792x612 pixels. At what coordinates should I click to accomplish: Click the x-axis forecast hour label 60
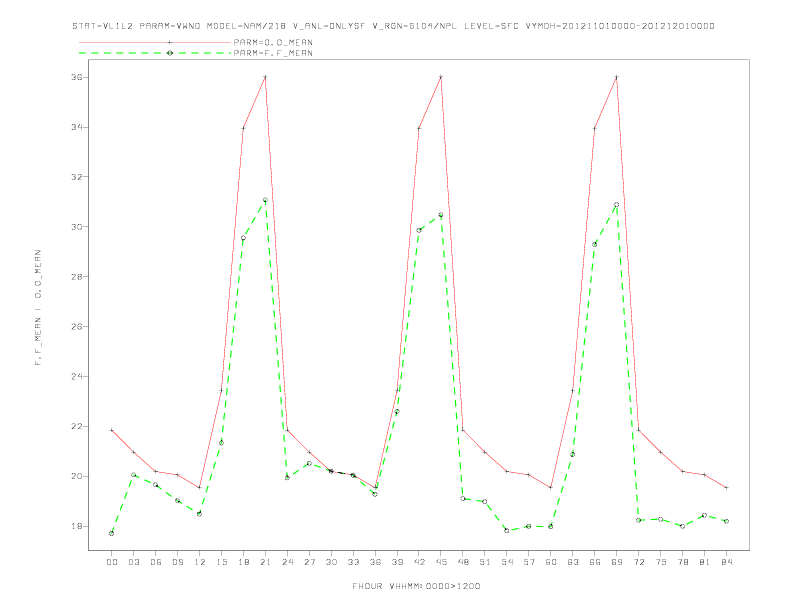(x=551, y=562)
